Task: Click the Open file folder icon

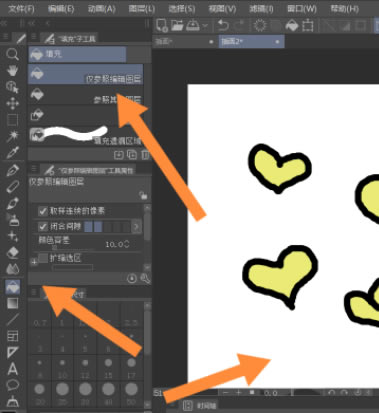Action: 177,25
